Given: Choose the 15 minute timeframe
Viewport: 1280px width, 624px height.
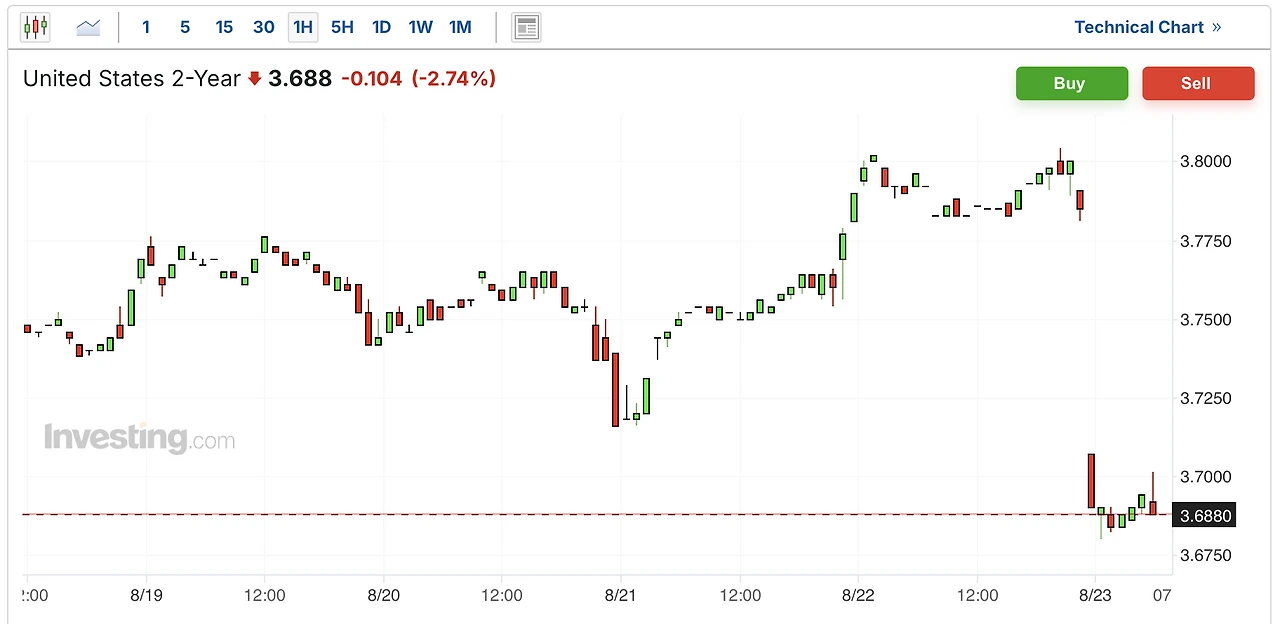Looking at the screenshot, I should click(x=224, y=27).
